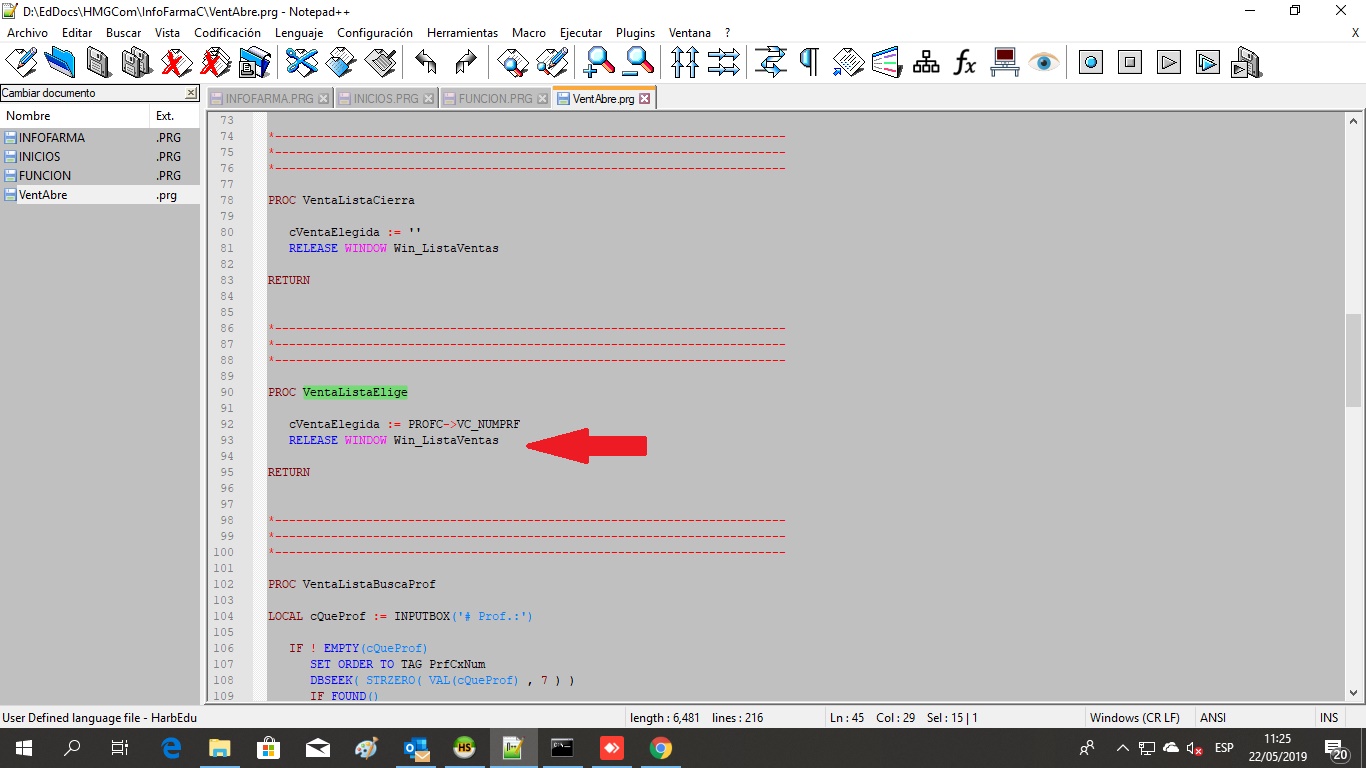Open Replace with the magnifier-pencil icon
Image resolution: width=1366 pixels, height=768 pixels.
coord(552,63)
